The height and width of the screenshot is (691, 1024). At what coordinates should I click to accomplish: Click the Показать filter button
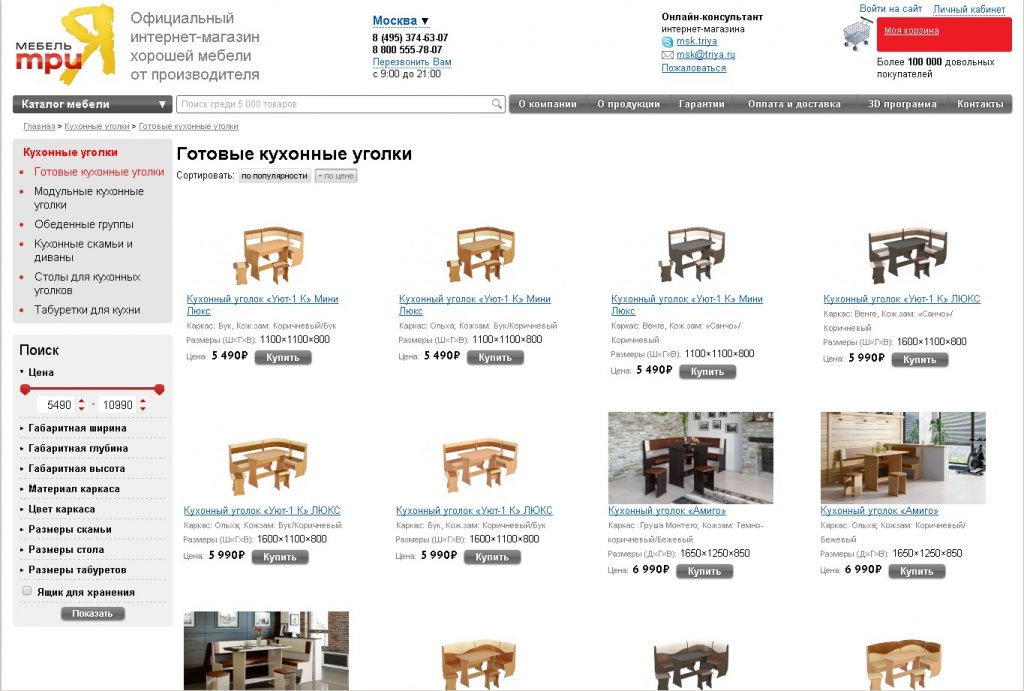[x=92, y=613]
